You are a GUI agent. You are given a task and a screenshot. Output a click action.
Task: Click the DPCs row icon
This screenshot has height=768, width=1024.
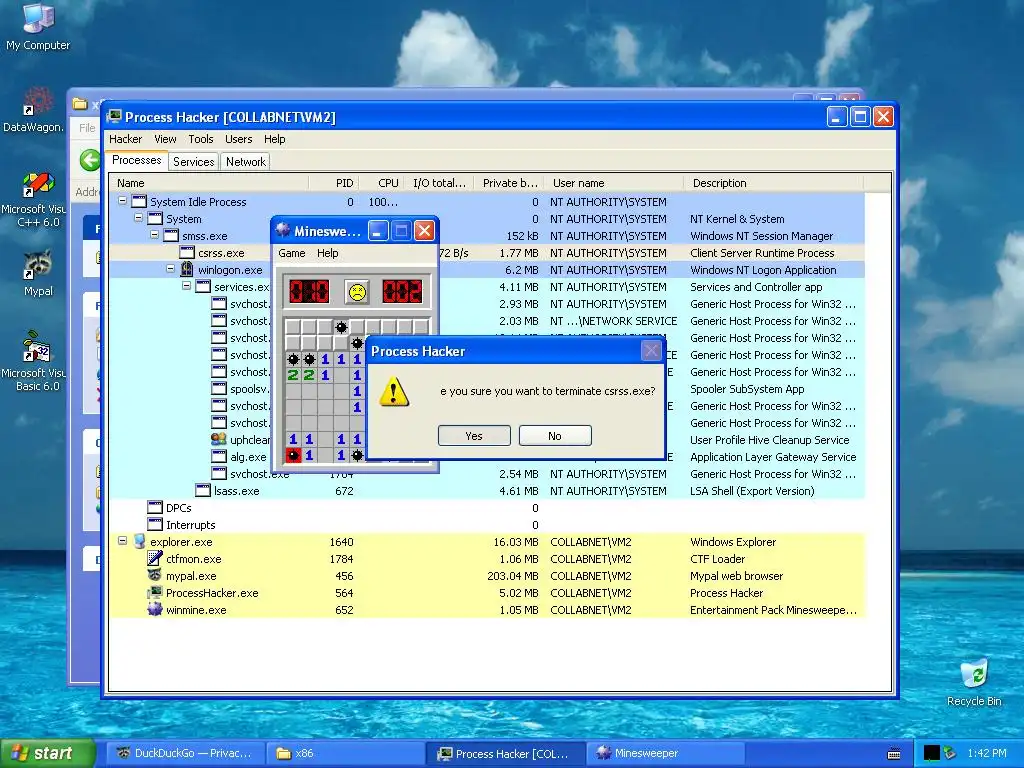(x=155, y=507)
